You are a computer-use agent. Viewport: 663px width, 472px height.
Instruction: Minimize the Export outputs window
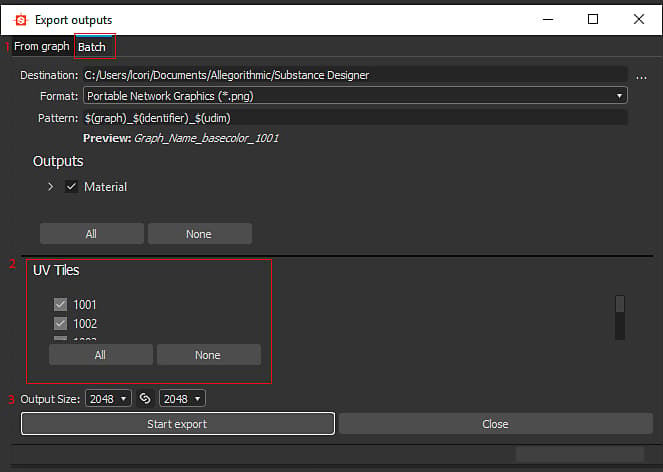548,19
